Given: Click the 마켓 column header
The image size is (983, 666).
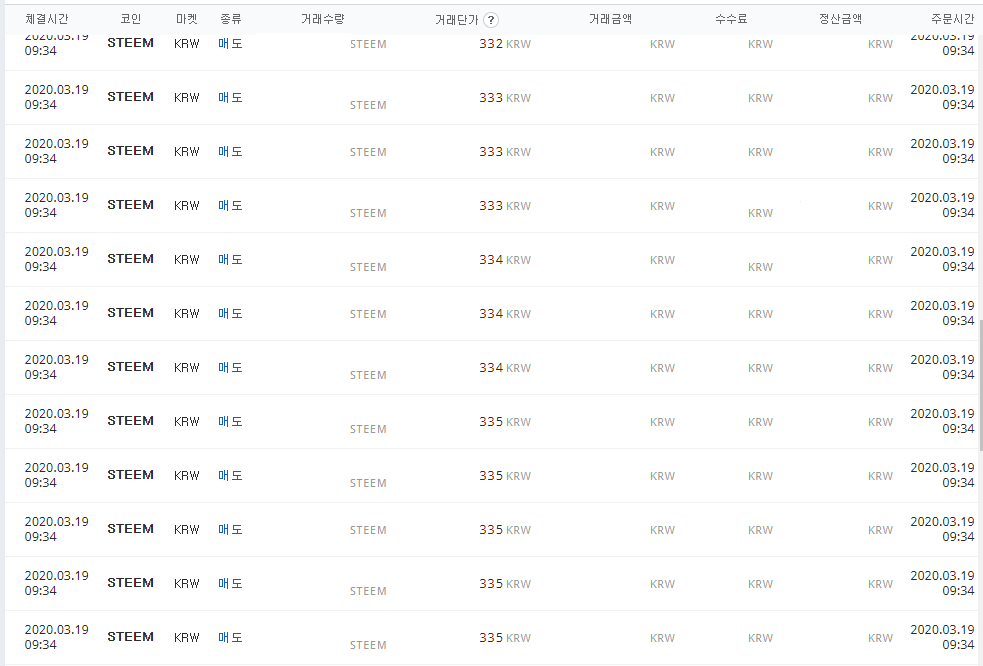Looking at the screenshot, I should (x=187, y=19).
